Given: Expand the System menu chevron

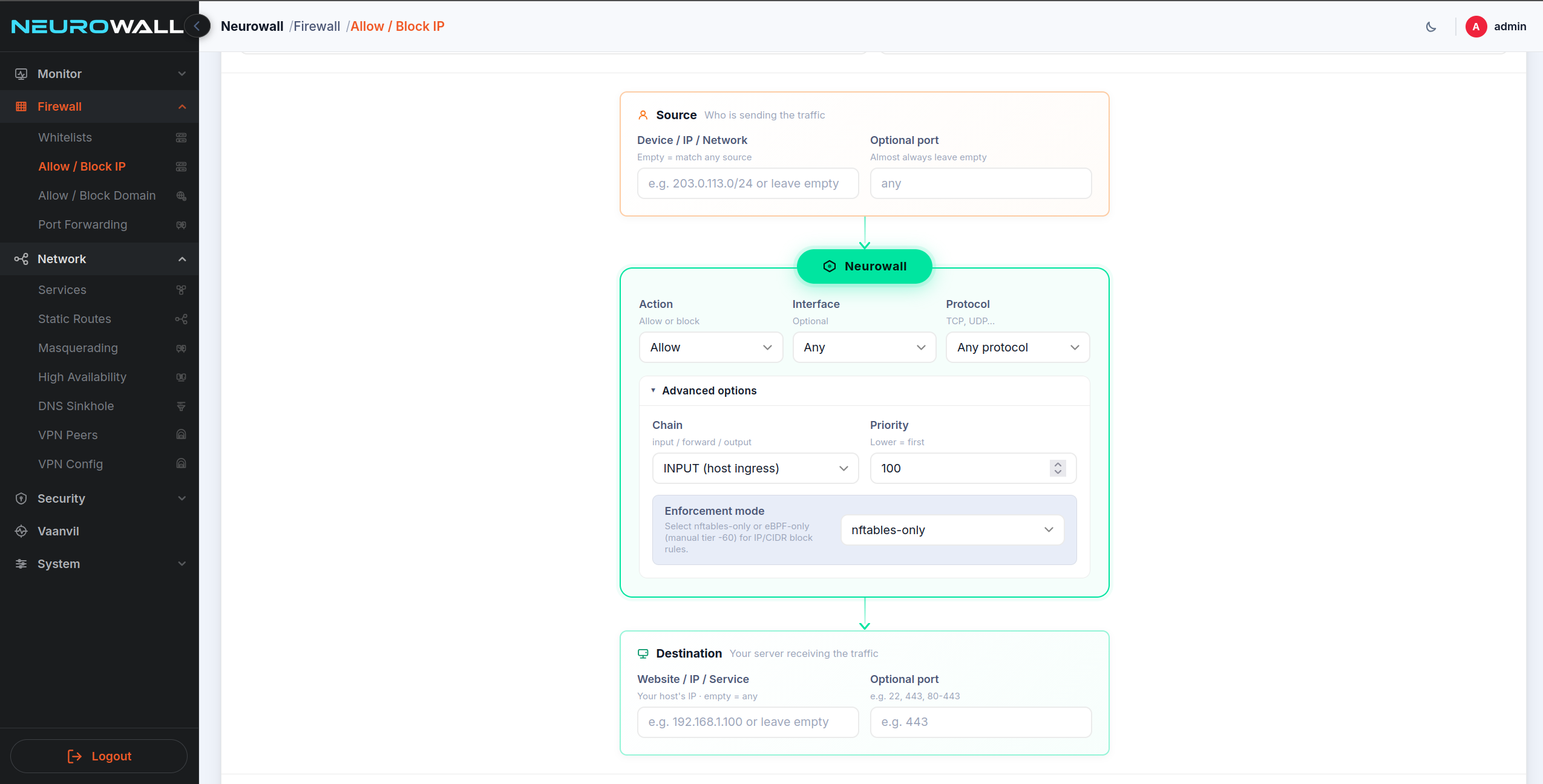Looking at the screenshot, I should 182,564.
